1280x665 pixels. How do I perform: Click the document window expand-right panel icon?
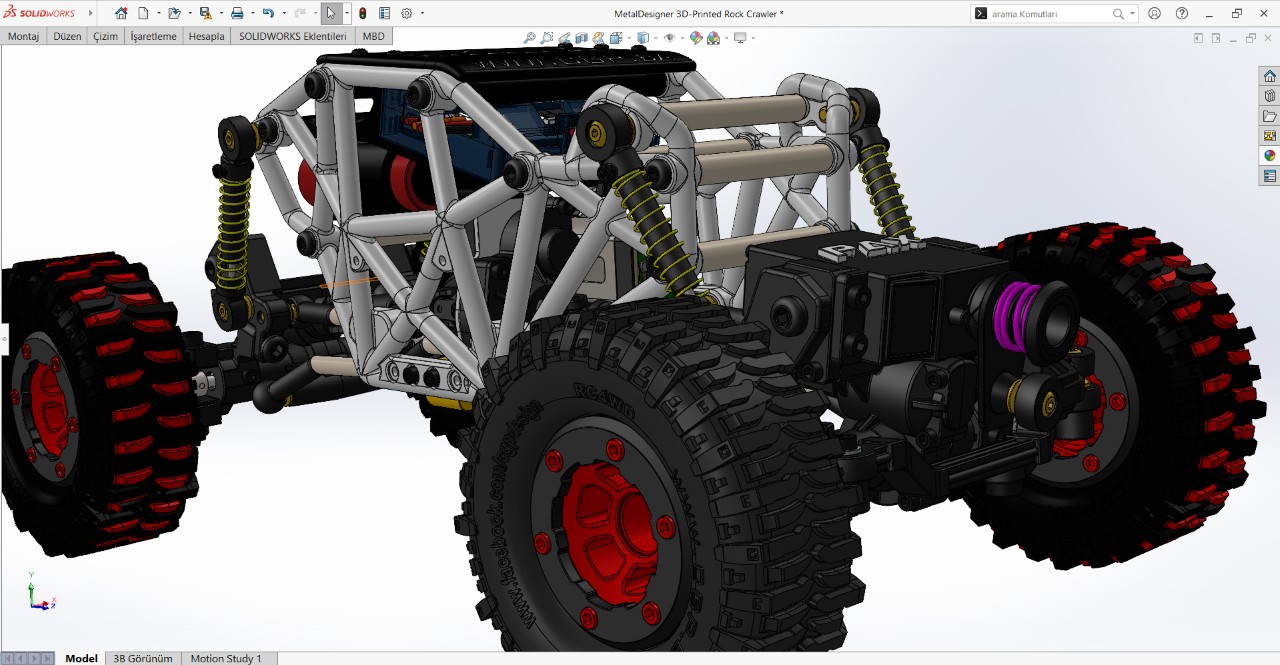coord(1216,38)
